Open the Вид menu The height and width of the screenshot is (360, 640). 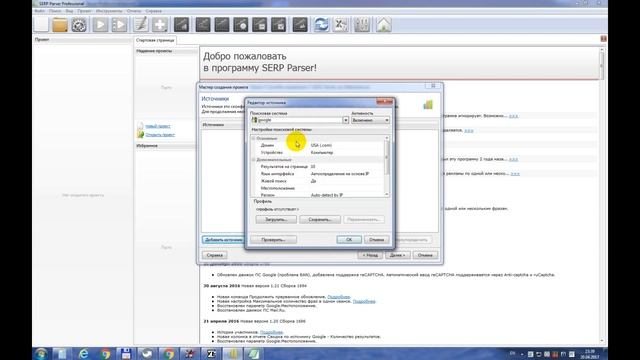69,11
